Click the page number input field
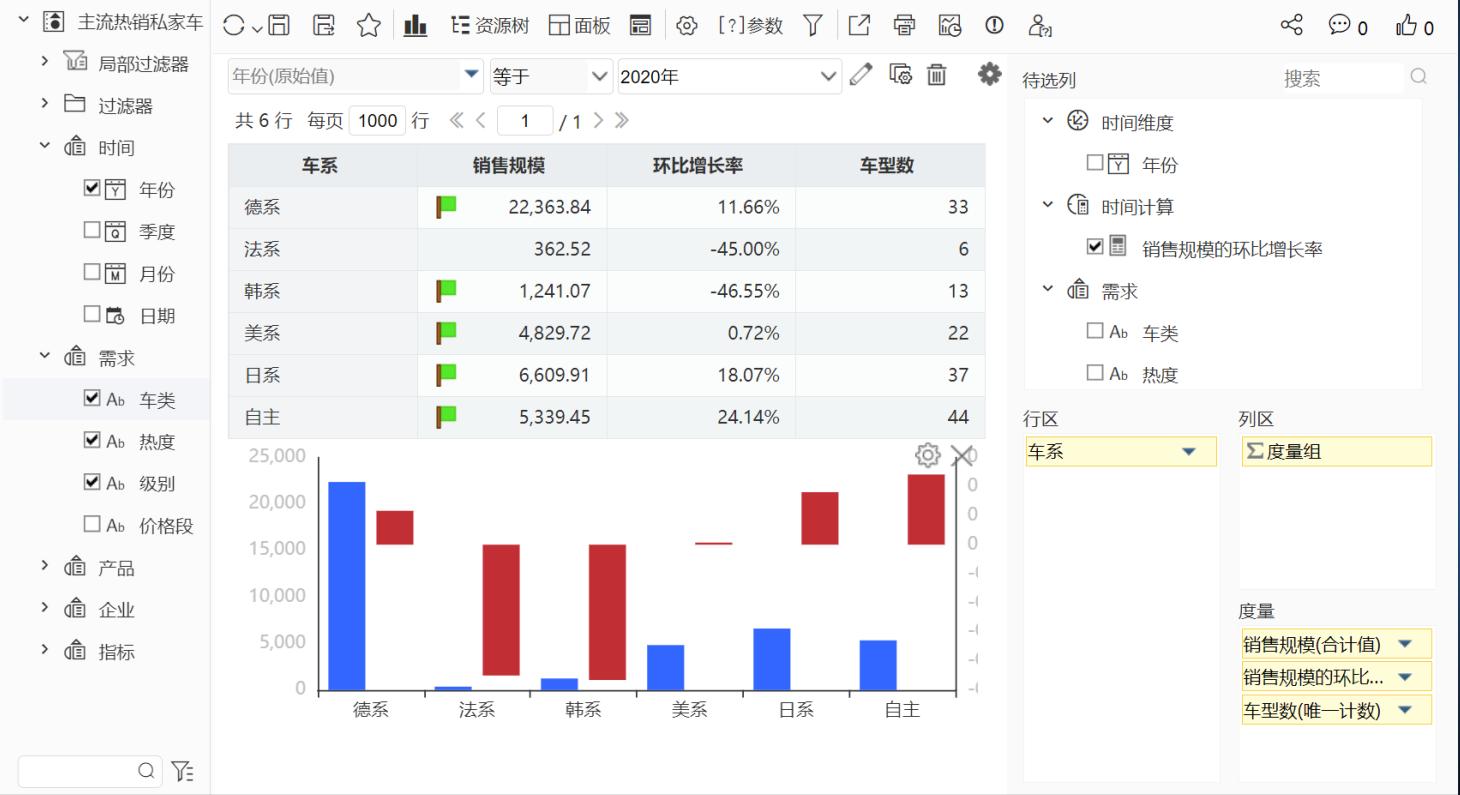Screen dimensions: 1460x795 [525, 121]
